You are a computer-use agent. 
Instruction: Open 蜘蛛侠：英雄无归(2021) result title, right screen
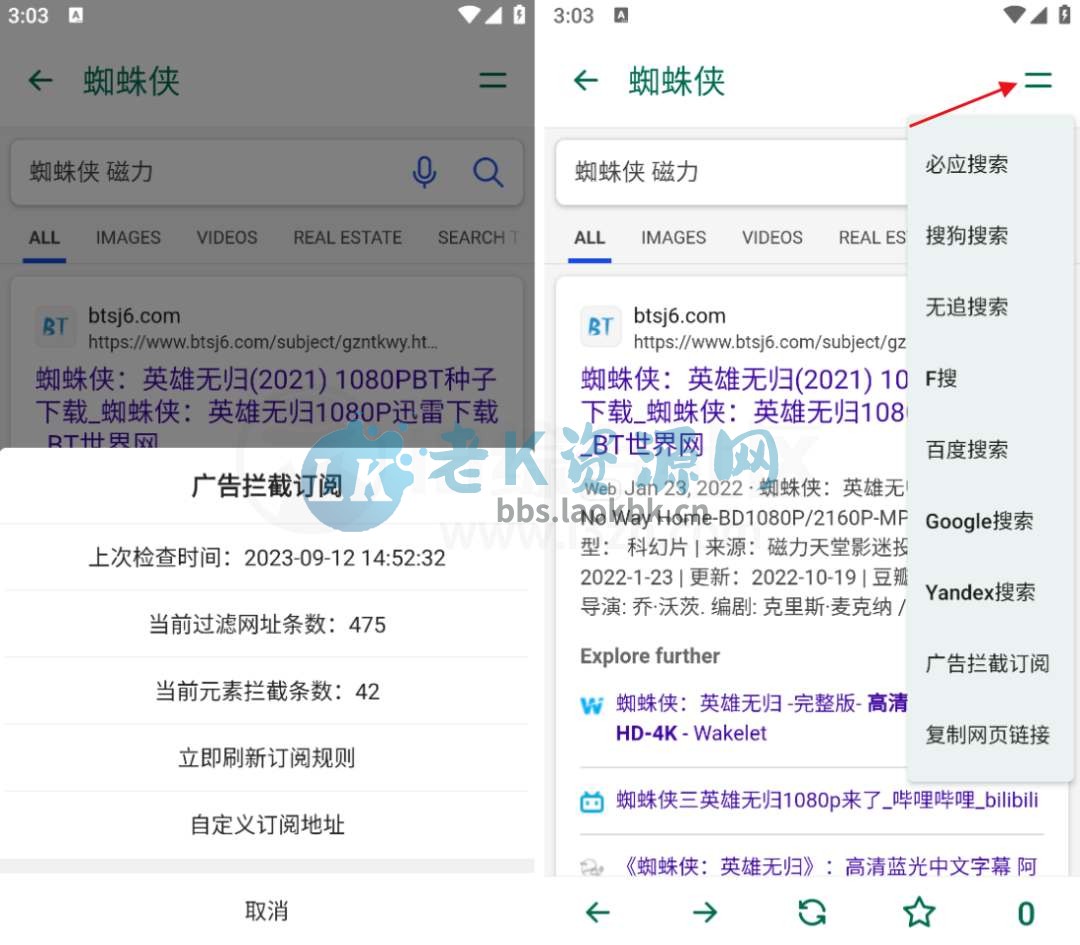click(x=744, y=412)
